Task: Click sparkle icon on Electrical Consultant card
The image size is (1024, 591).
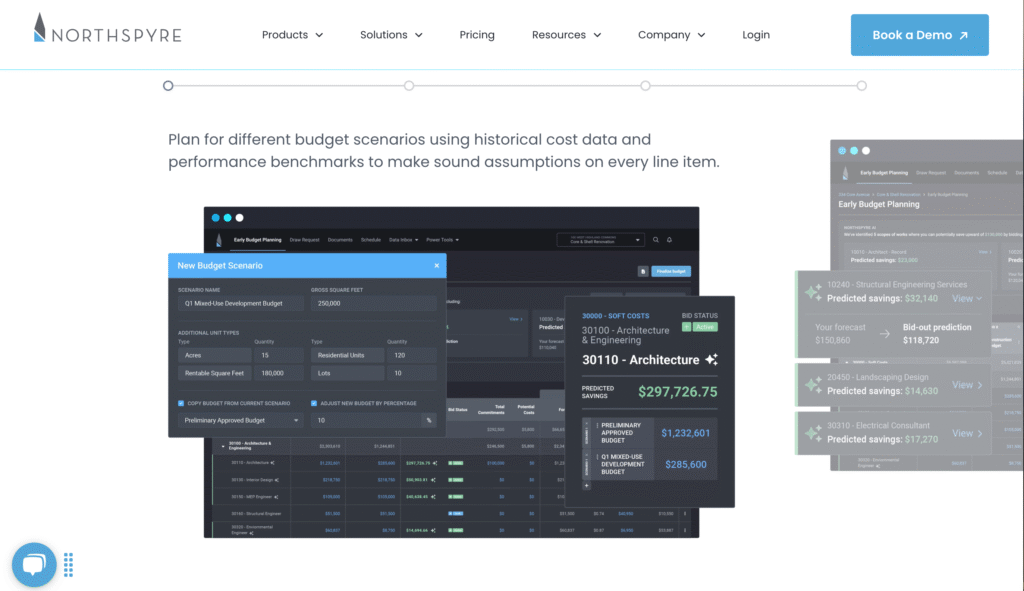Action: click(813, 433)
